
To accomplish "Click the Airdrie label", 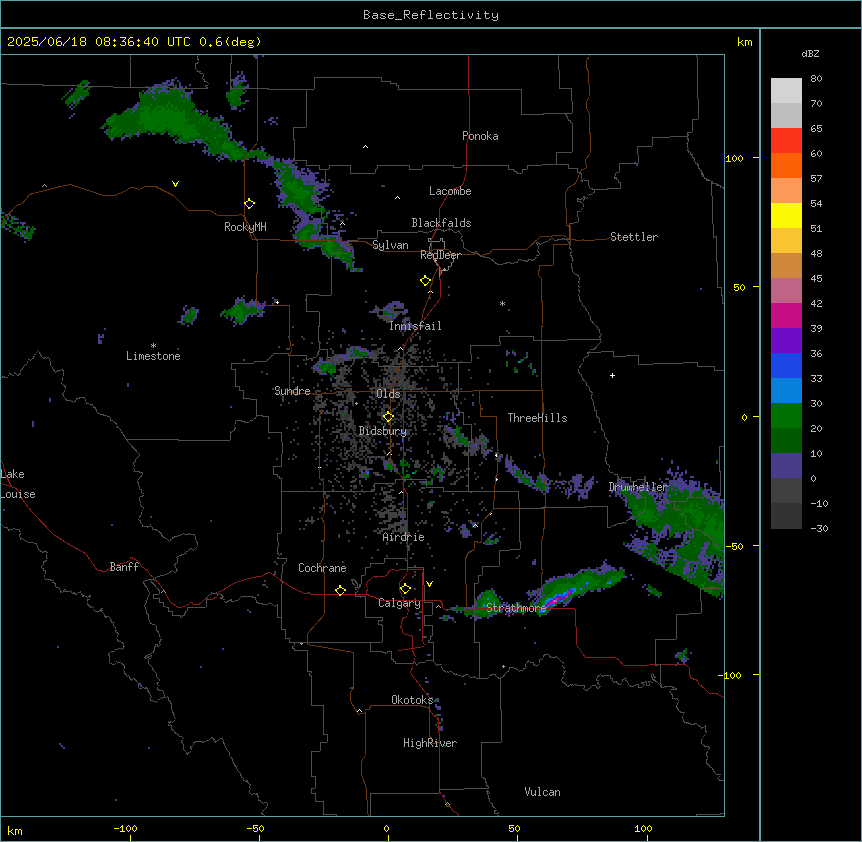I will pos(403,537).
